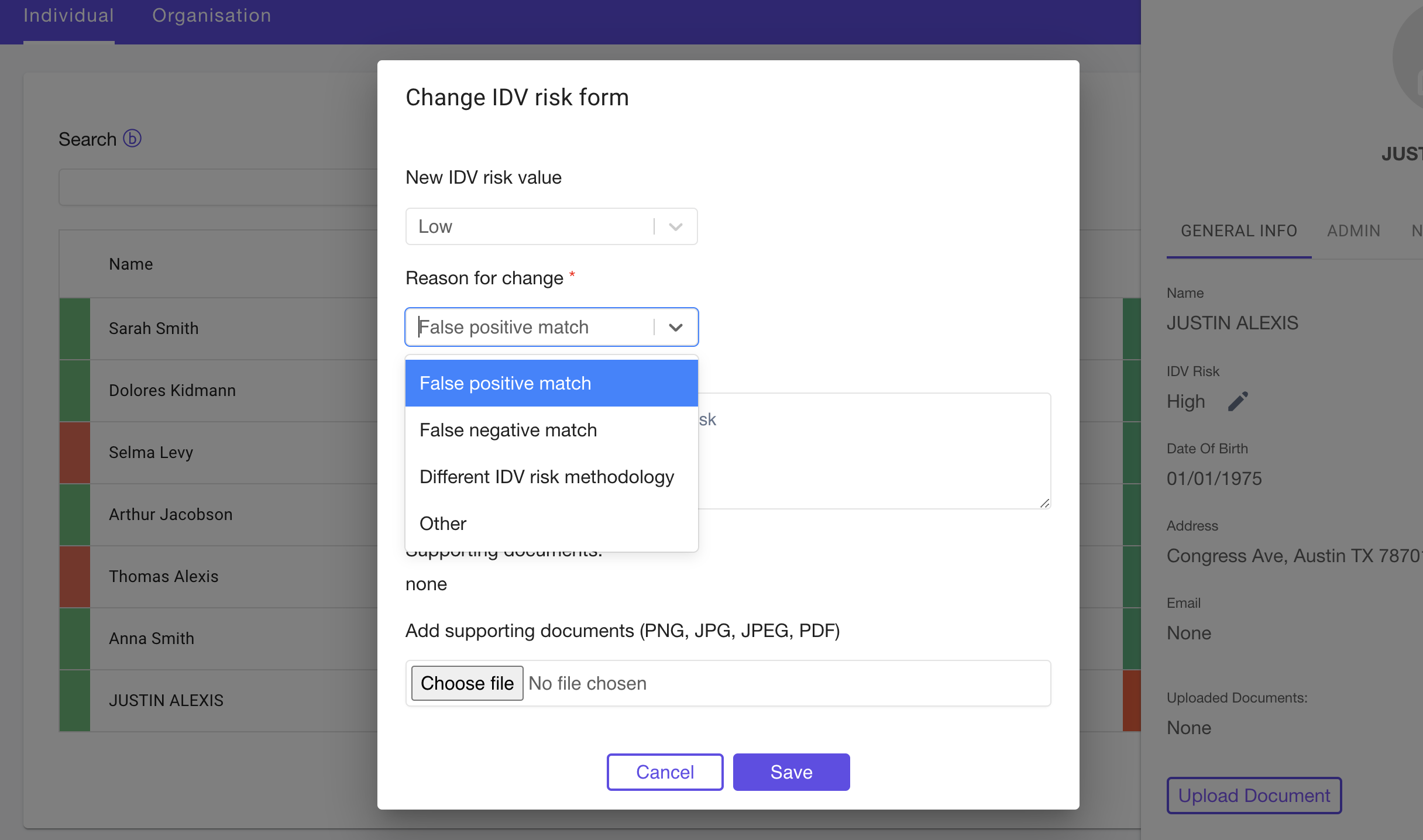
Task: Open the New IDV risk value dropdown
Action: coord(551,226)
